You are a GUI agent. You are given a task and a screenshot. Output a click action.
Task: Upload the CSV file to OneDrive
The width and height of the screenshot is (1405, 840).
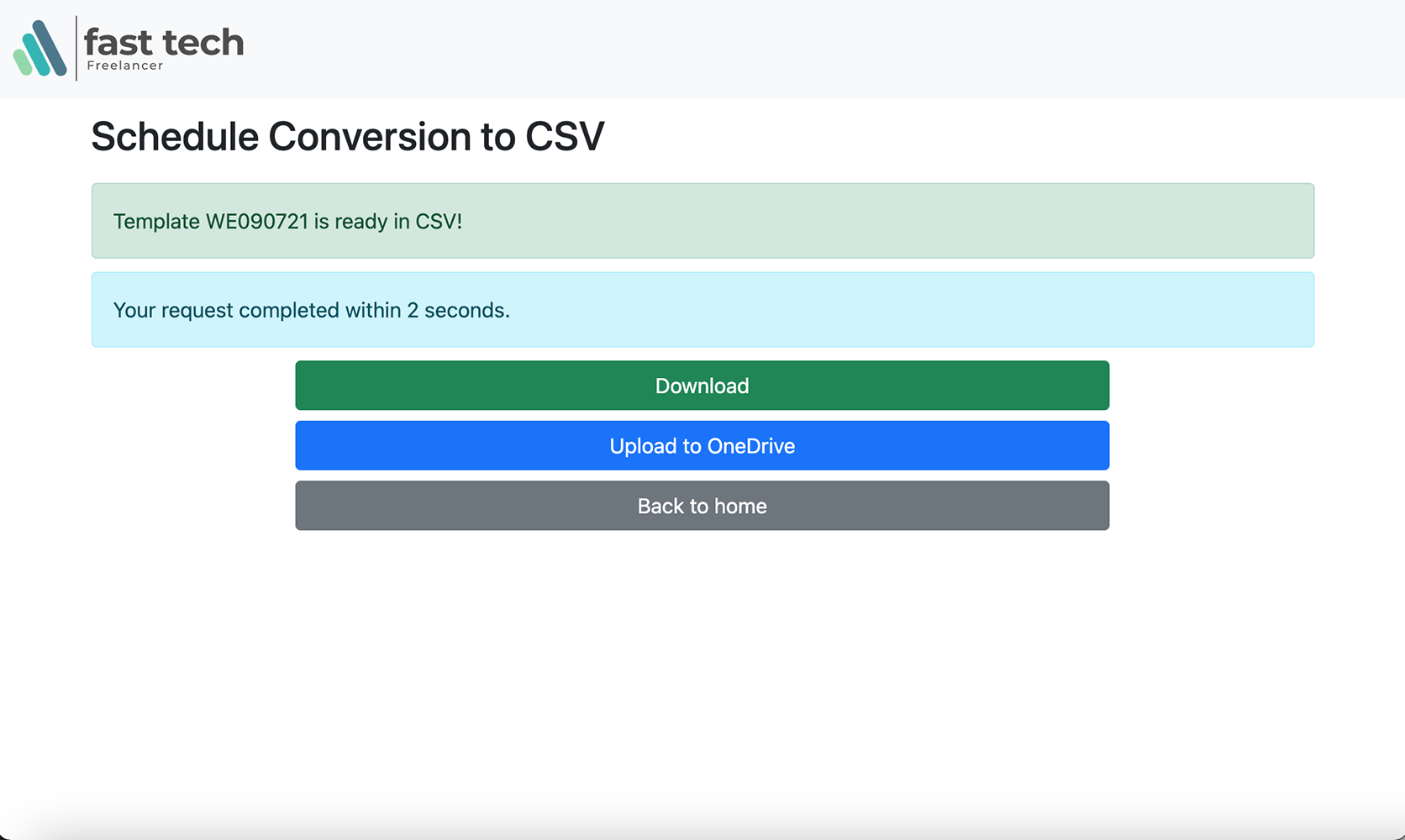tap(702, 446)
